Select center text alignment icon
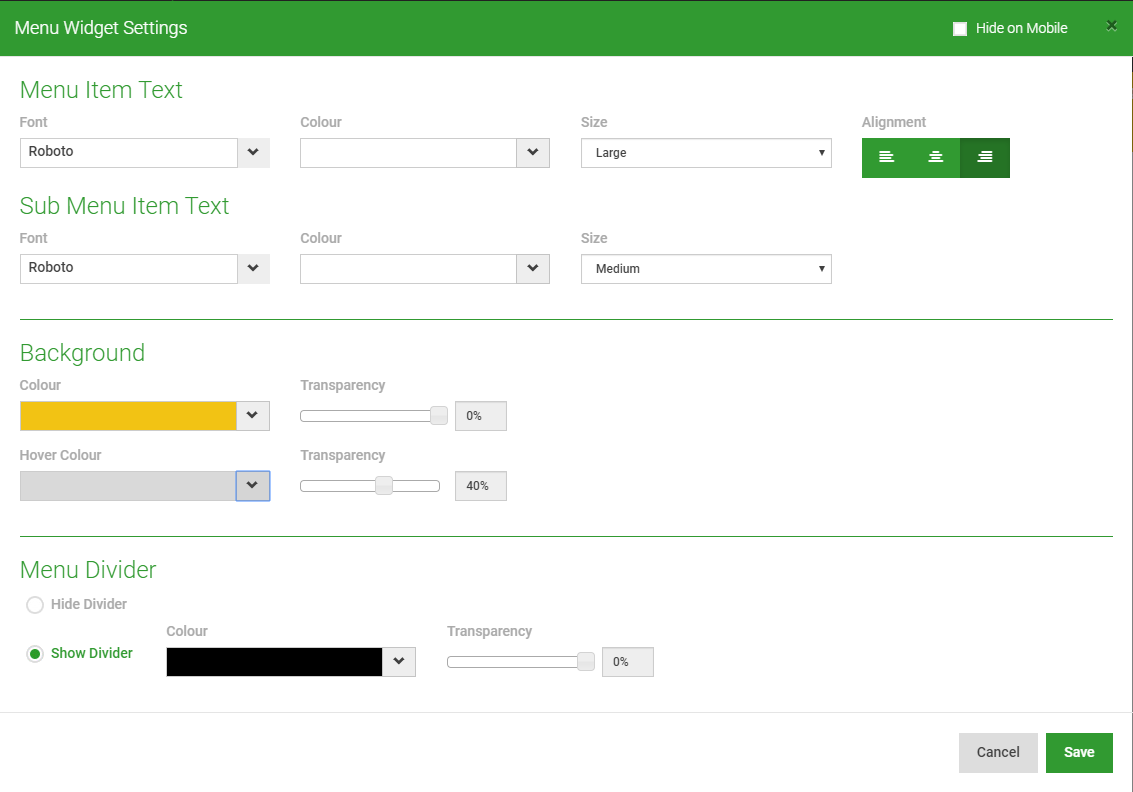 pos(936,158)
